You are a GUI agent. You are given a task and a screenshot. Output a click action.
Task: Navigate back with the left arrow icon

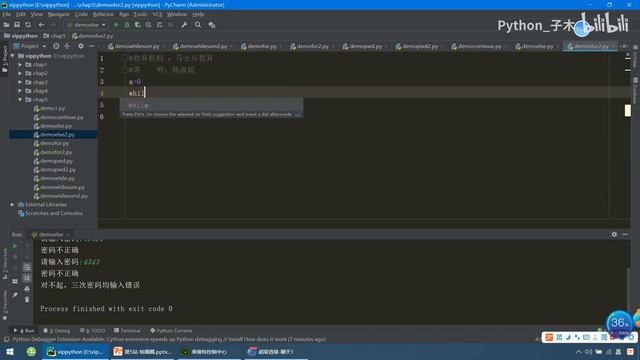tap(41, 25)
